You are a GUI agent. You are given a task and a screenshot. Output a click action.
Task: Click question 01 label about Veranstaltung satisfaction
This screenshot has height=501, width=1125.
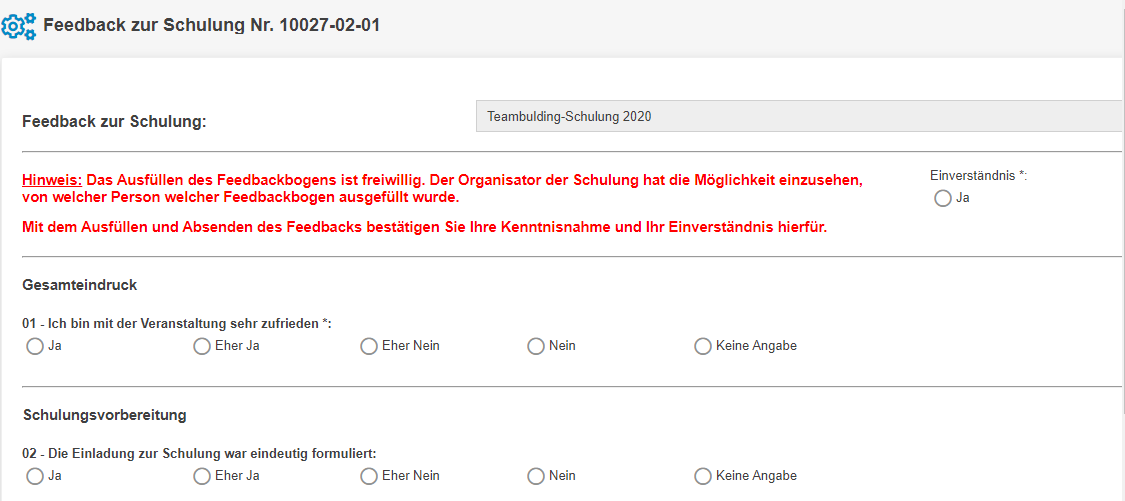(177, 323)
